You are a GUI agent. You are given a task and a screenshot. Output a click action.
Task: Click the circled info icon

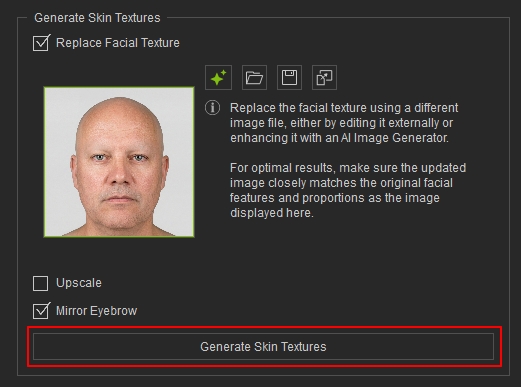[212, 108]
